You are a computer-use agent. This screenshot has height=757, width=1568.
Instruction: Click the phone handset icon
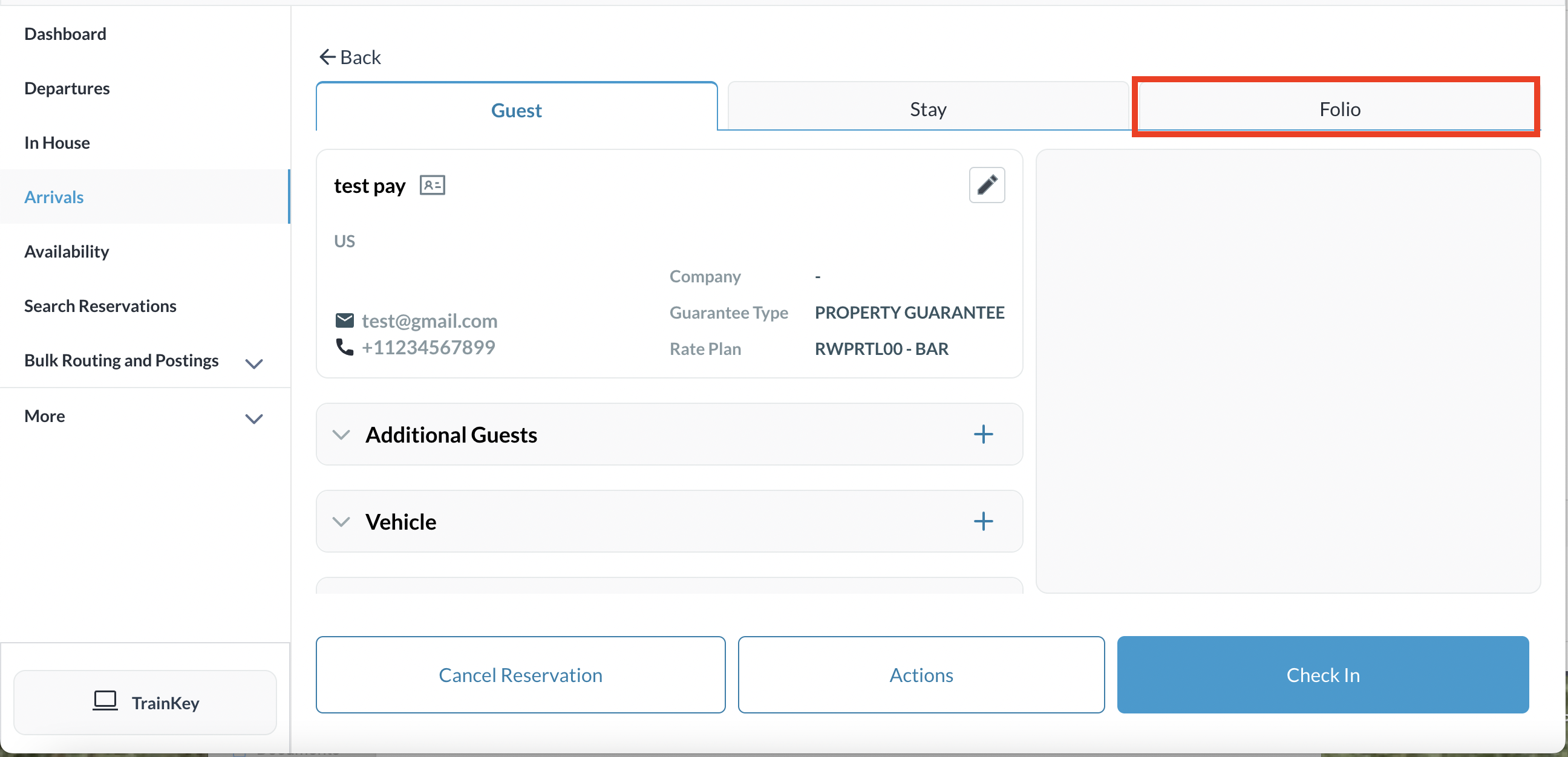coord(345,347)
